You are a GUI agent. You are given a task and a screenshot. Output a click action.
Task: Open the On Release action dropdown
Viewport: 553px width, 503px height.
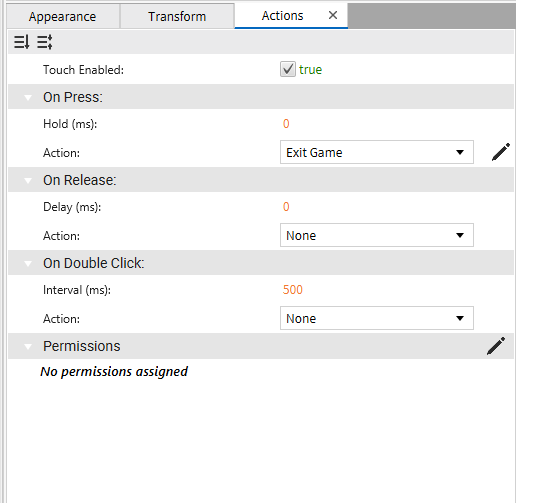(377, 235)
